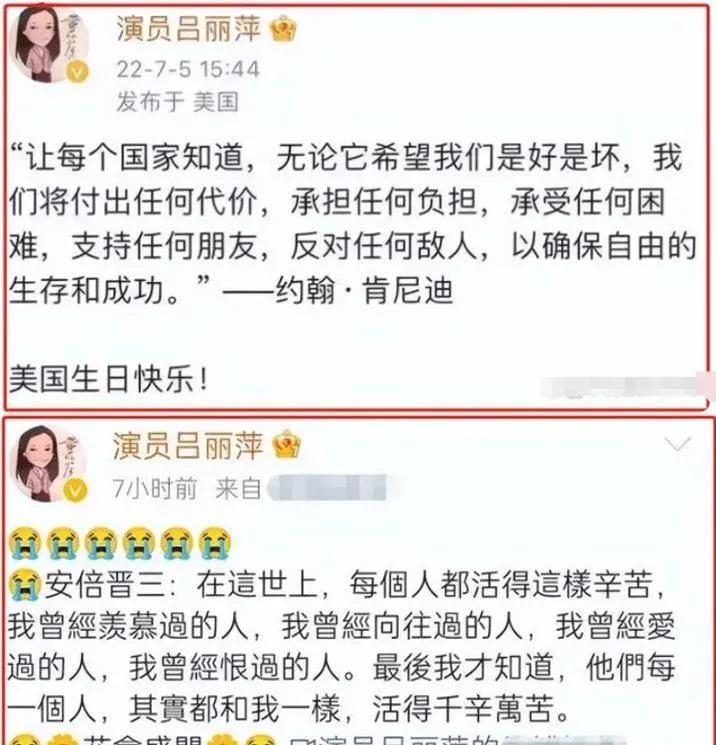The image size is (716, 745).
Task: Expand the chevron menu on the second post
Action: [x=678, y=445]
